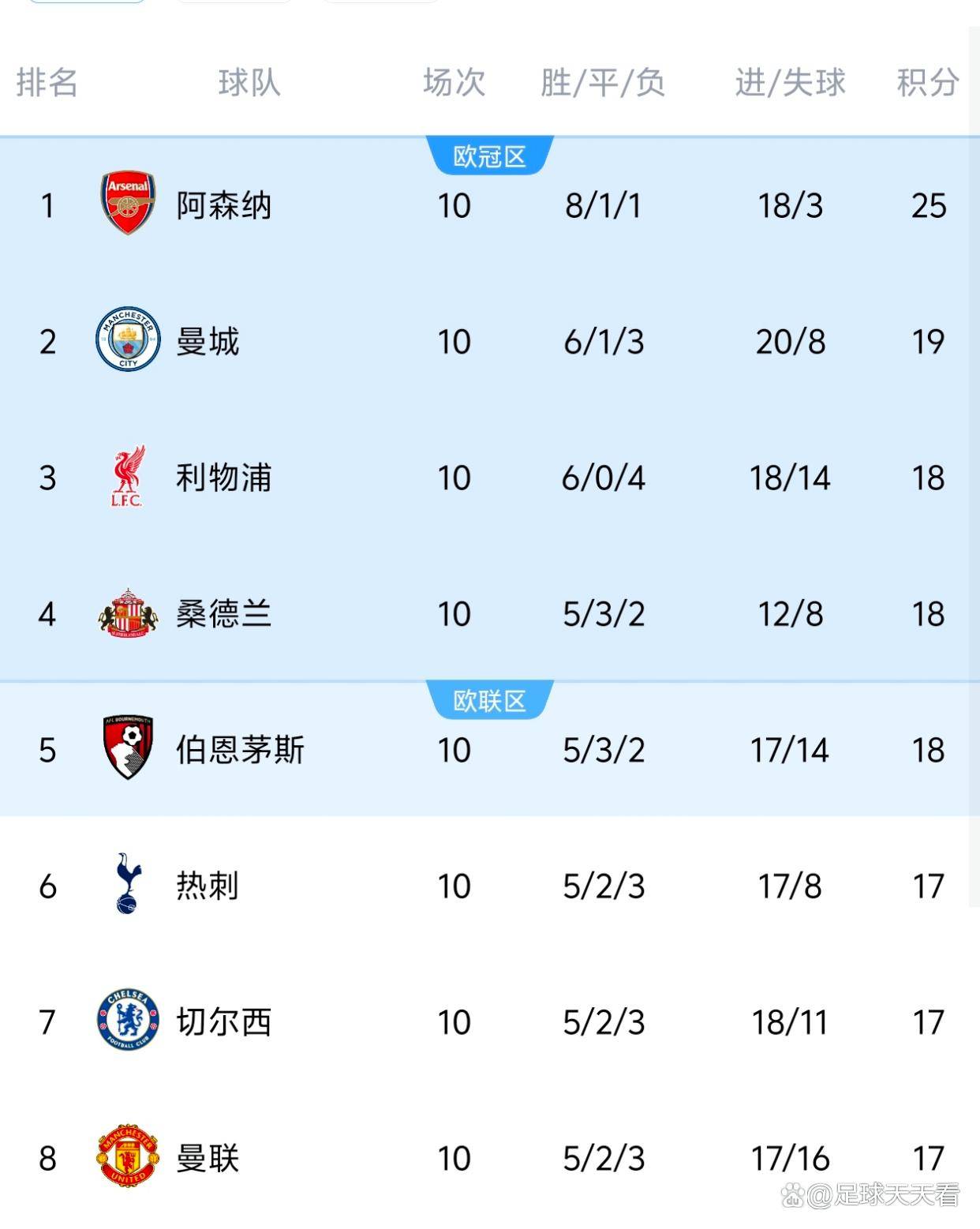Open team name 阿森纳

pos(224,205)
